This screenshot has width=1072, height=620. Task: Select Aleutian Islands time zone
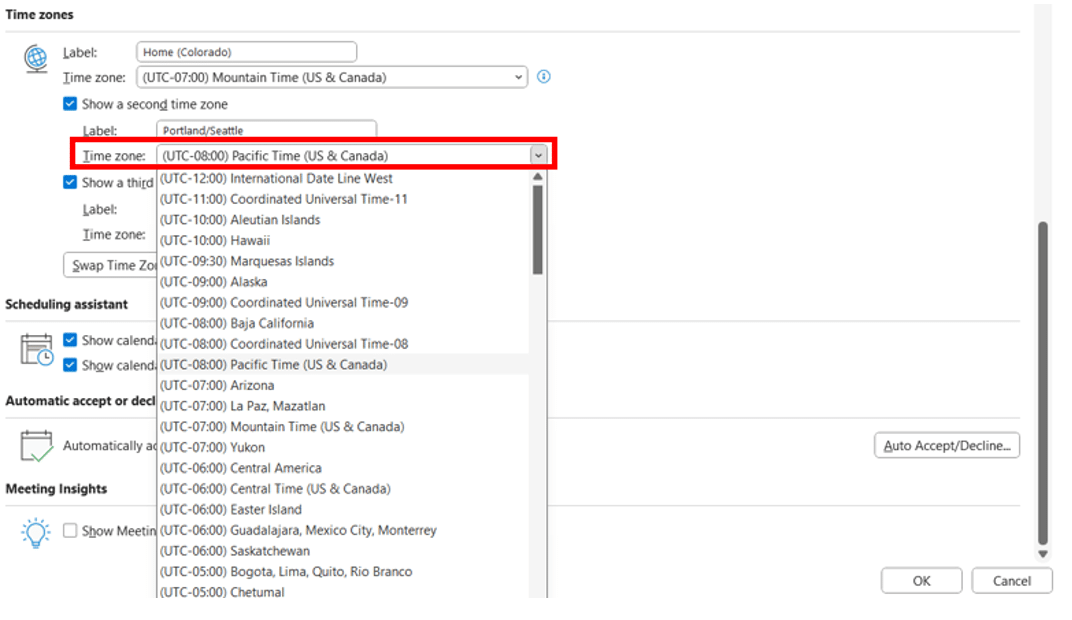point(343,219)
